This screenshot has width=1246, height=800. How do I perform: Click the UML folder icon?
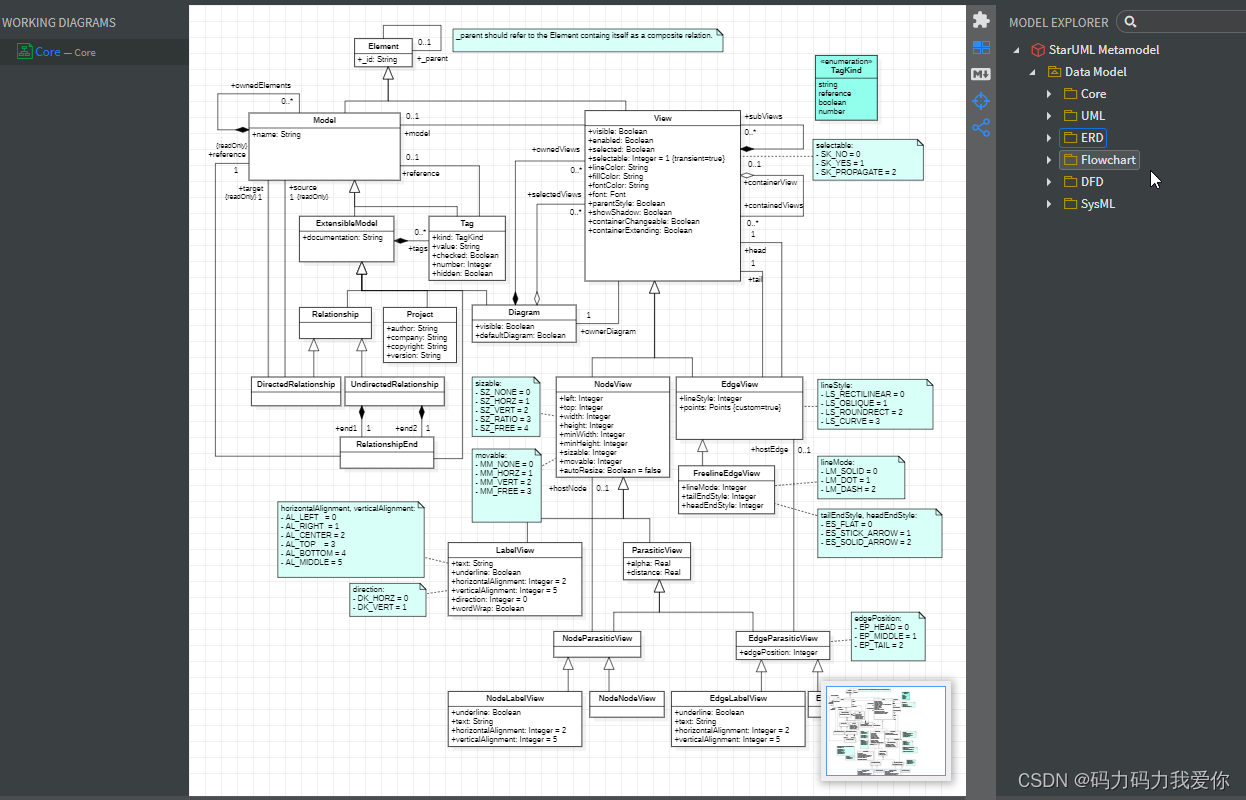click(1070, 116)
